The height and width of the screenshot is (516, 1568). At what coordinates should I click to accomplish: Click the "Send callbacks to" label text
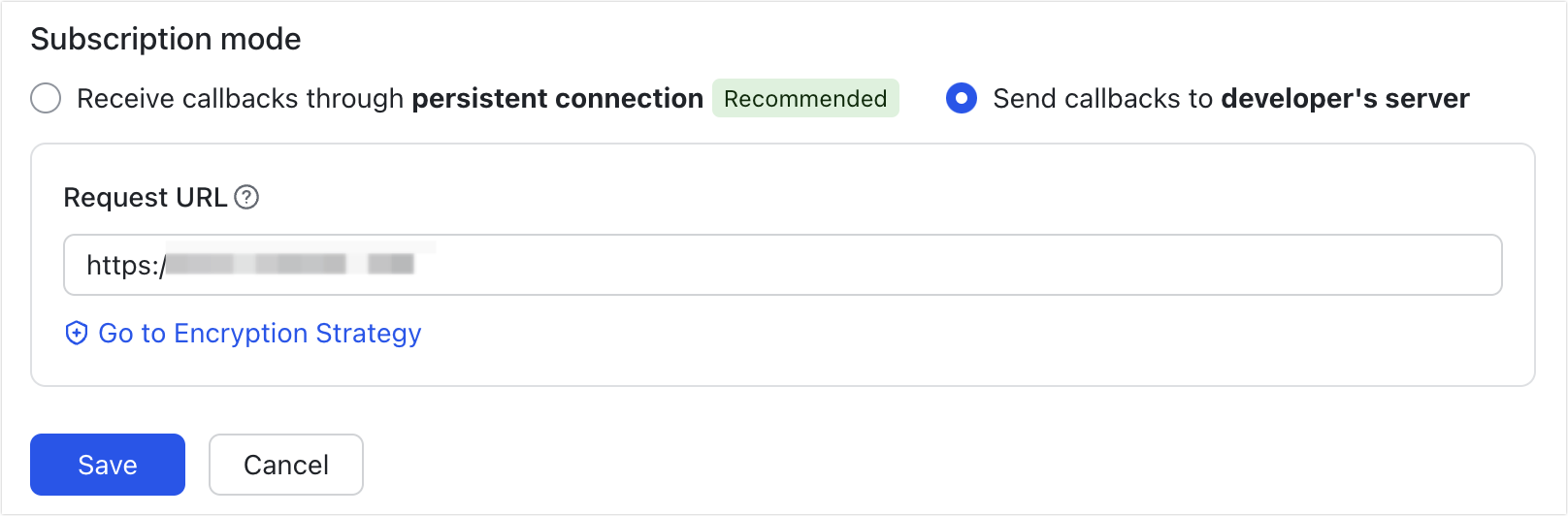coord(1104,99)
